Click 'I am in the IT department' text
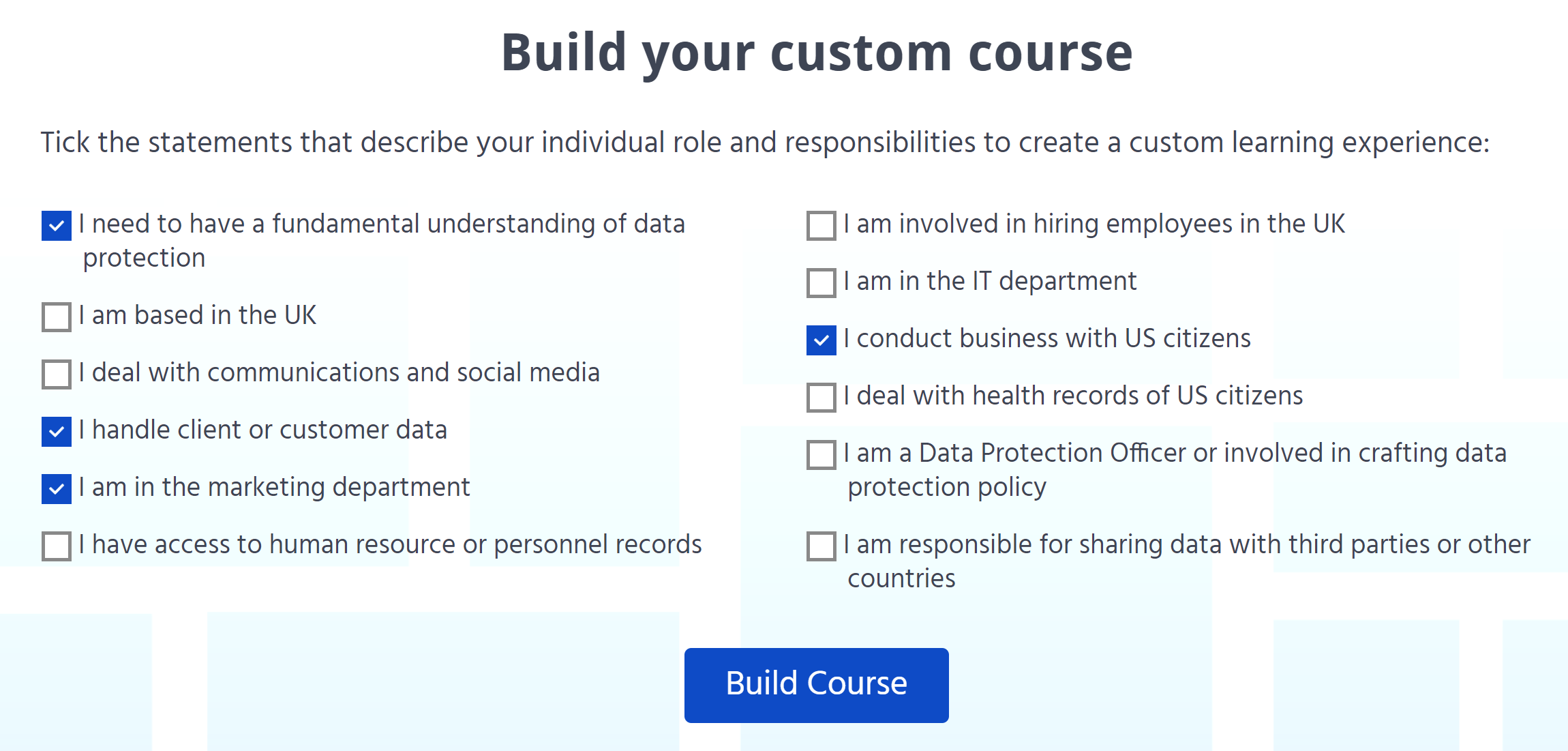The height and width of the screenshot is (751, 1568). coord(990,282)
